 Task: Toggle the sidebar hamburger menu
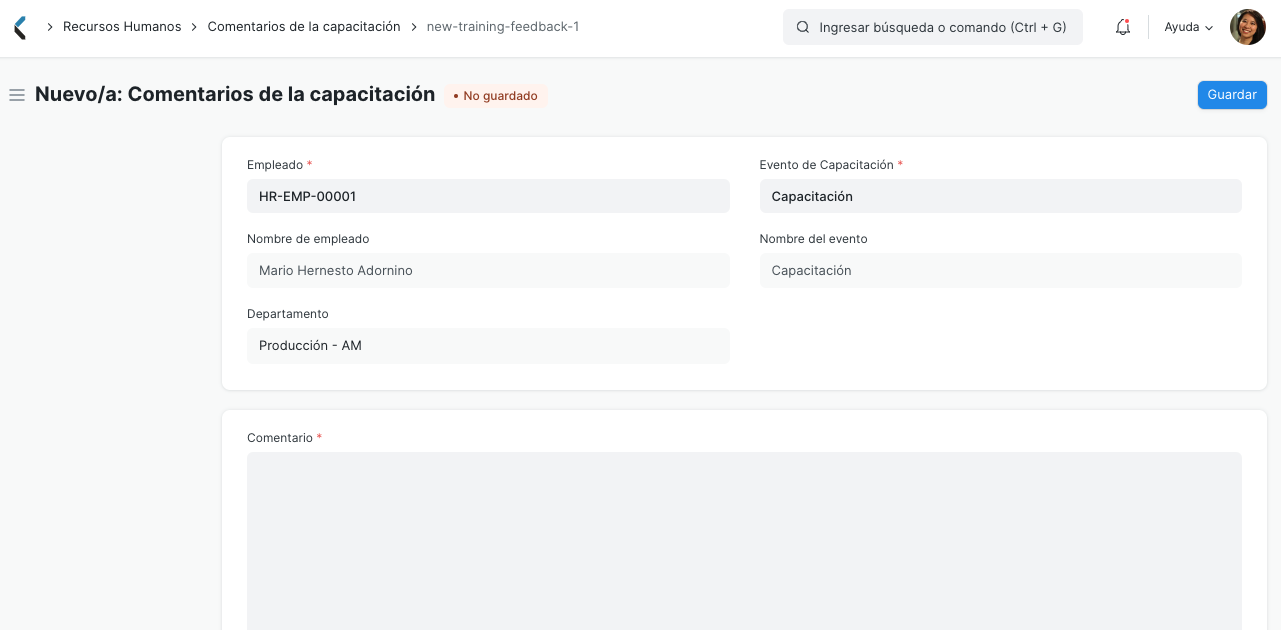click(x=17, y=95)
